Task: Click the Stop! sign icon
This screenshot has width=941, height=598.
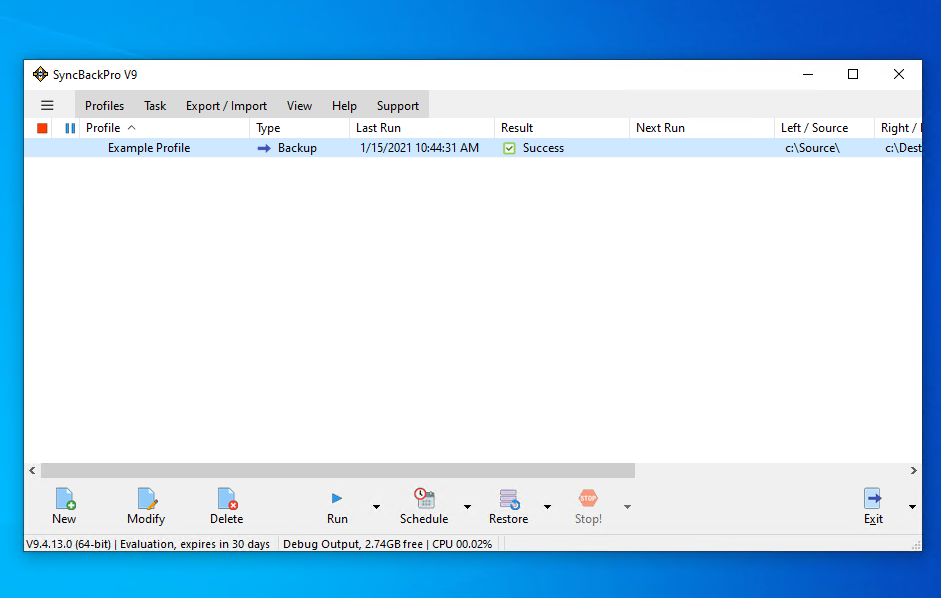Action: click(x=588, y=498)
